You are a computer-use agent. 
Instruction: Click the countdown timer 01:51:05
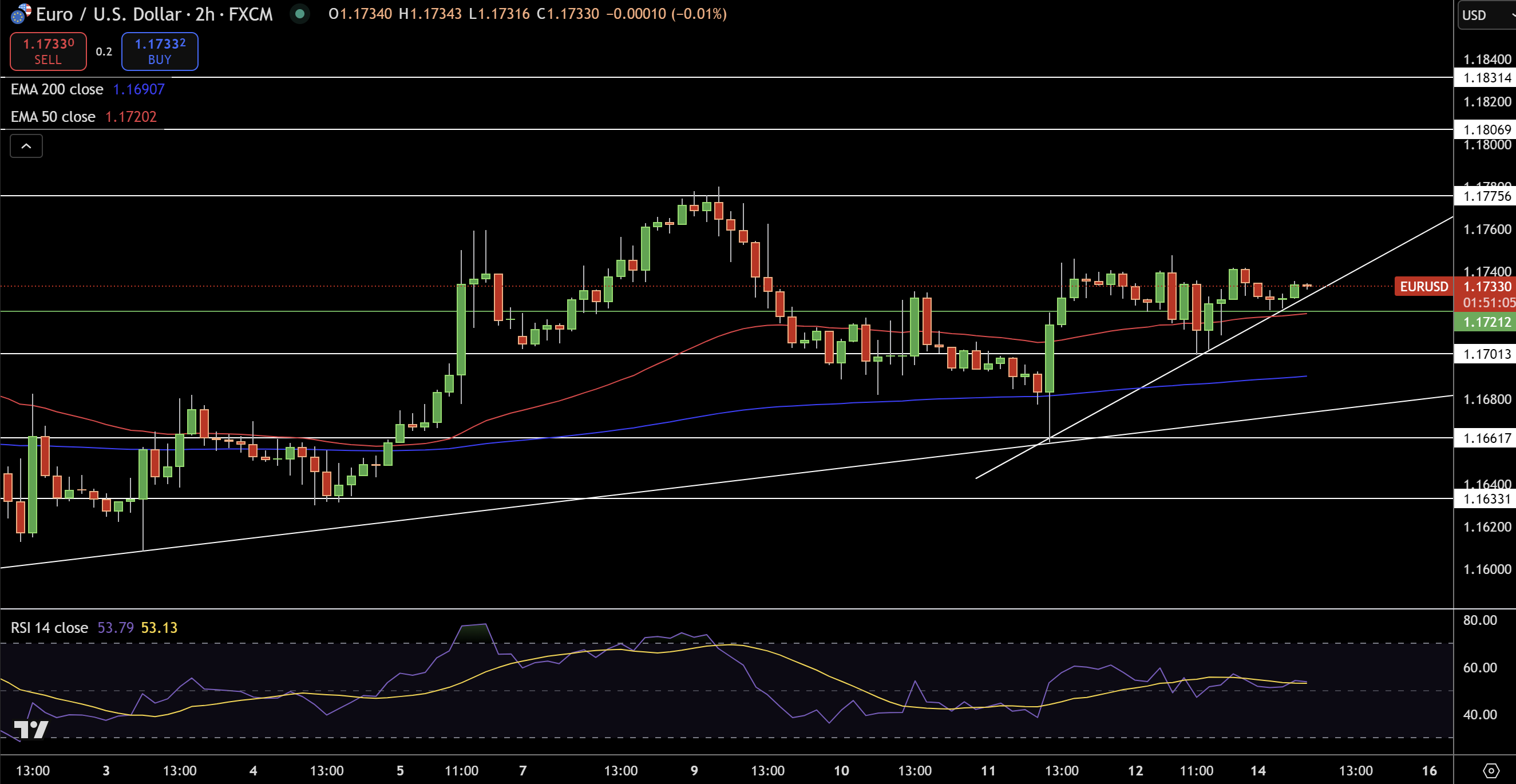coord(1489,303)
